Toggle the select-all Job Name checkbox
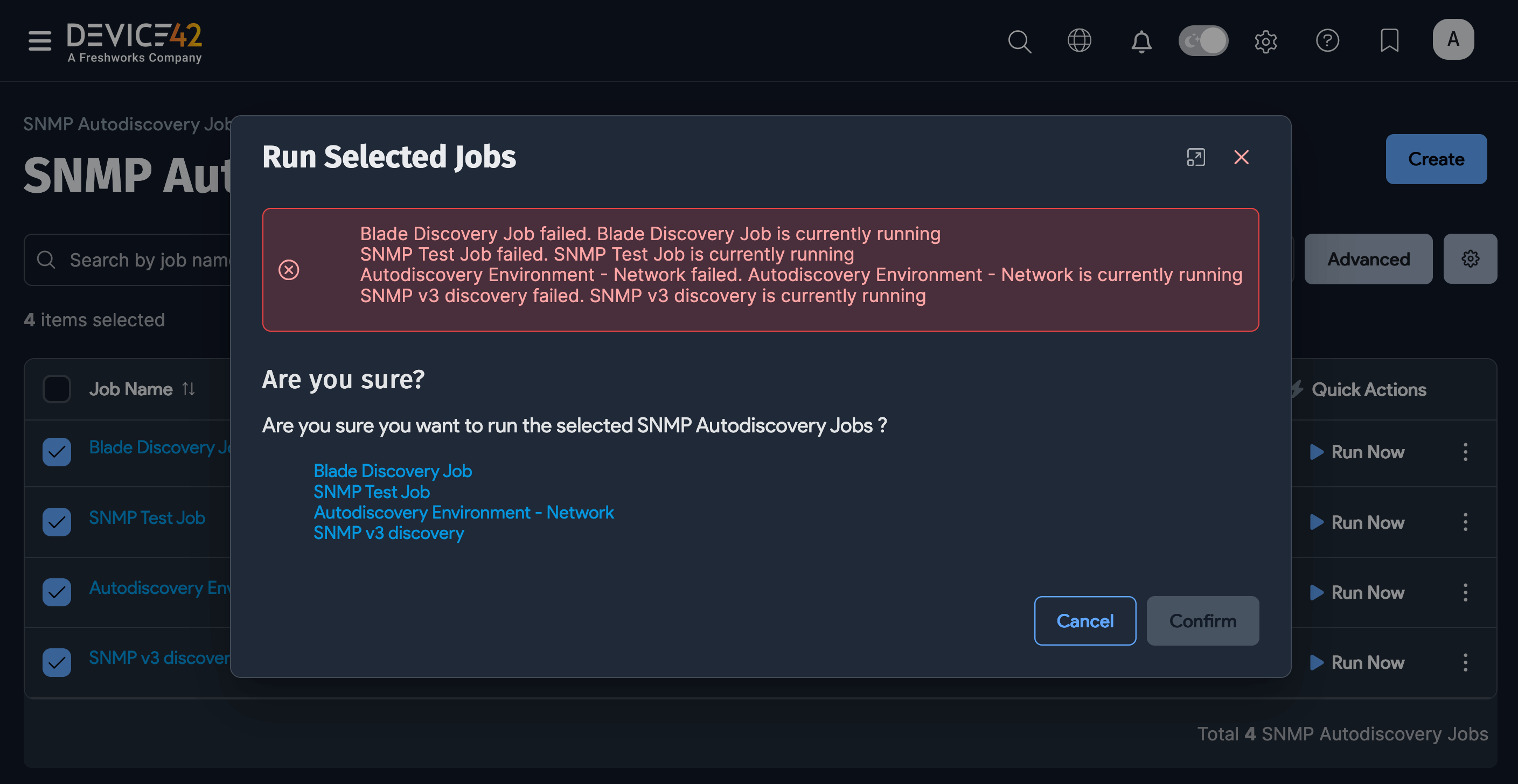The height and width of the screenshot is (784, 1518). 57,389
